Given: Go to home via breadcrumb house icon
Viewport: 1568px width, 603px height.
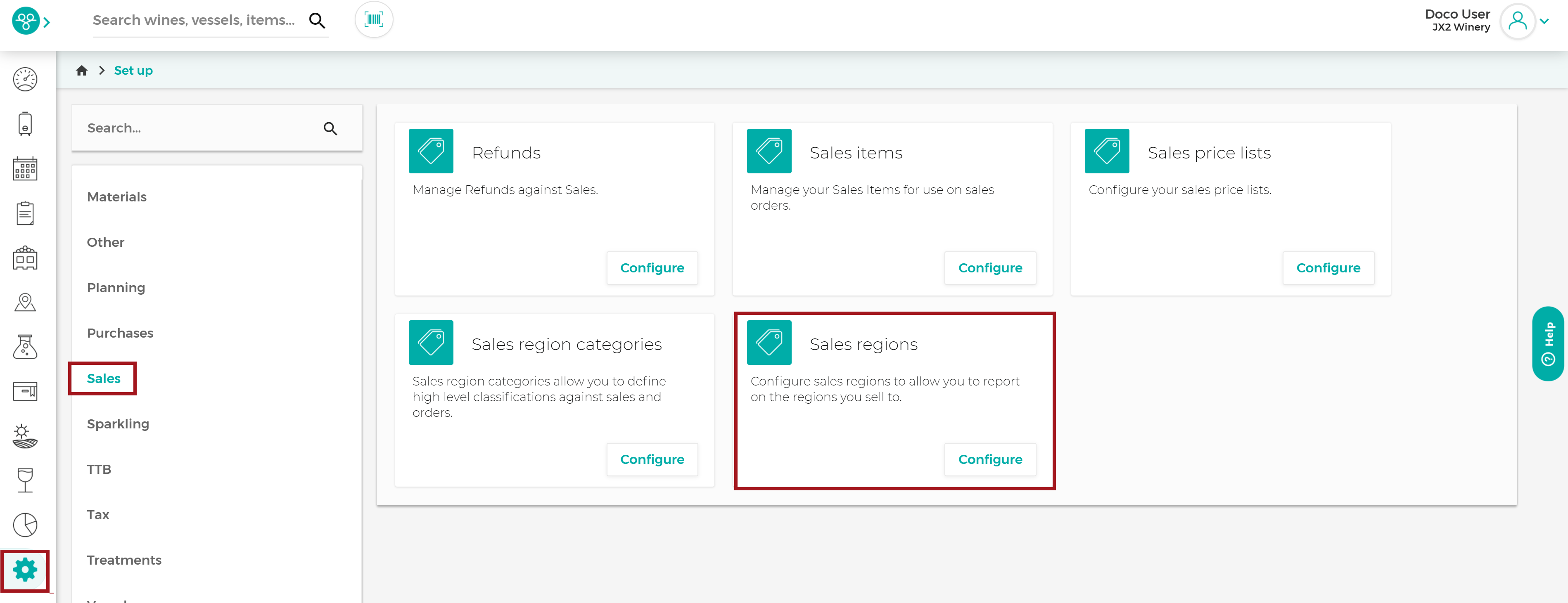Looking at the screenshot, I should [82, 71].
